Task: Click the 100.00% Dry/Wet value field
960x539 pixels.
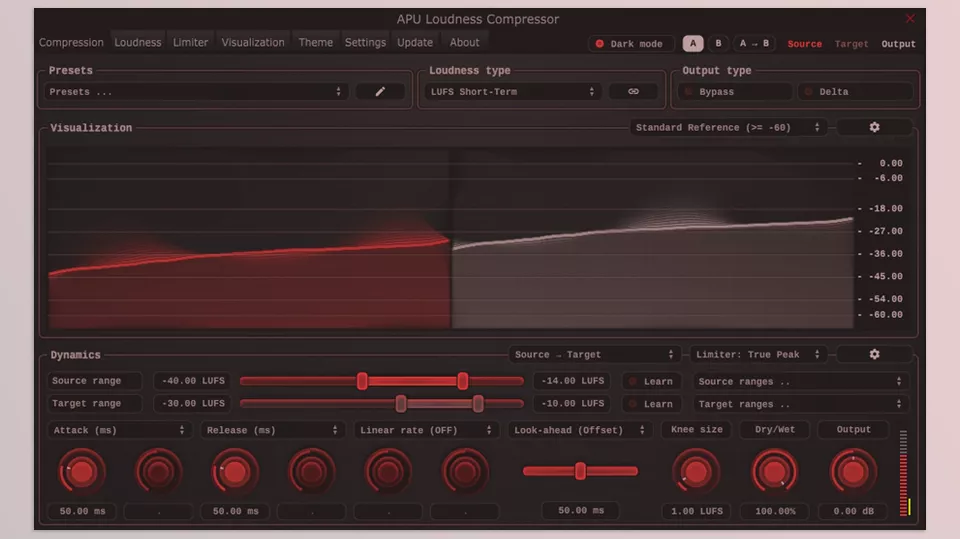Action: point(775,511)
